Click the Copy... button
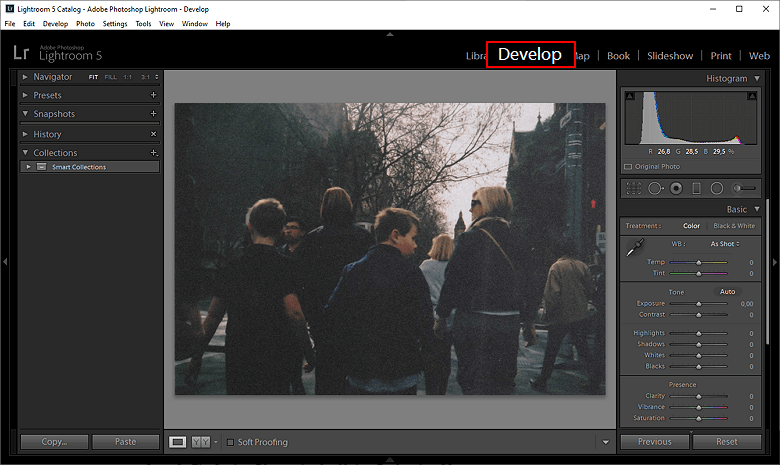This screenshot has height=465, width=780. coord(54,442)
